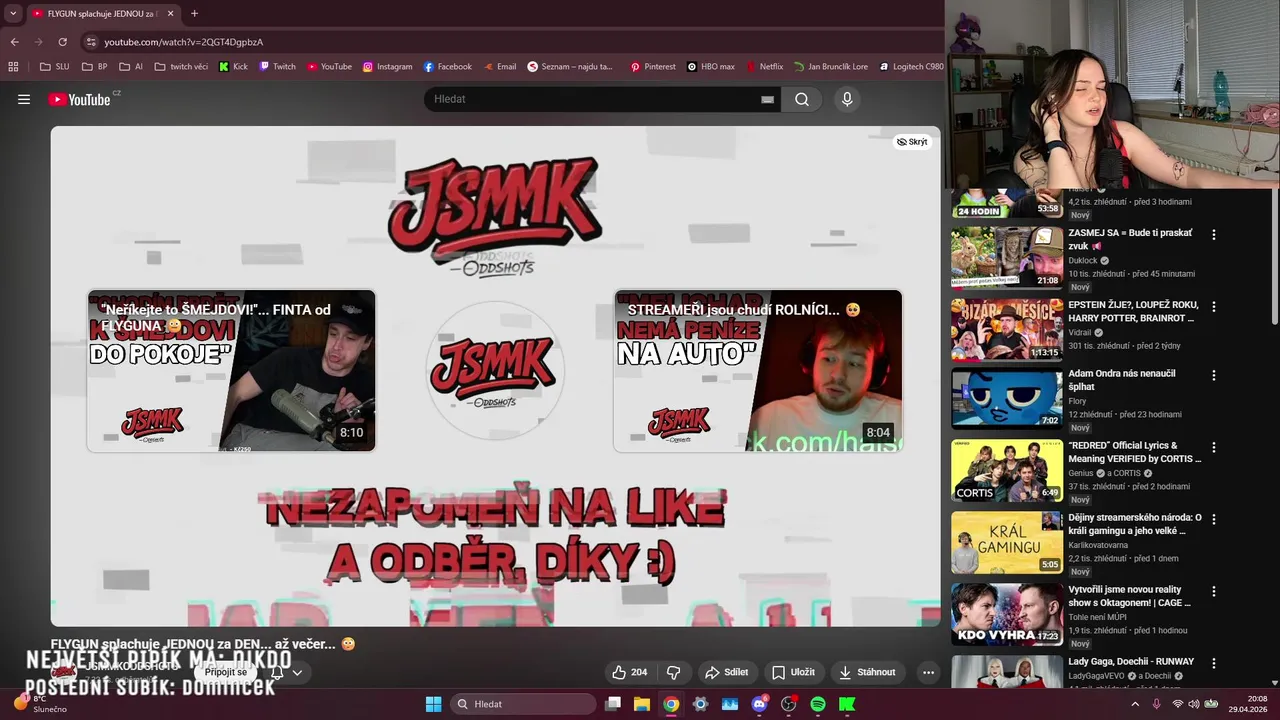Open options menu for ZASMEJ SA video
This screenshot has height=720, width=1280.
point(1214,235)
